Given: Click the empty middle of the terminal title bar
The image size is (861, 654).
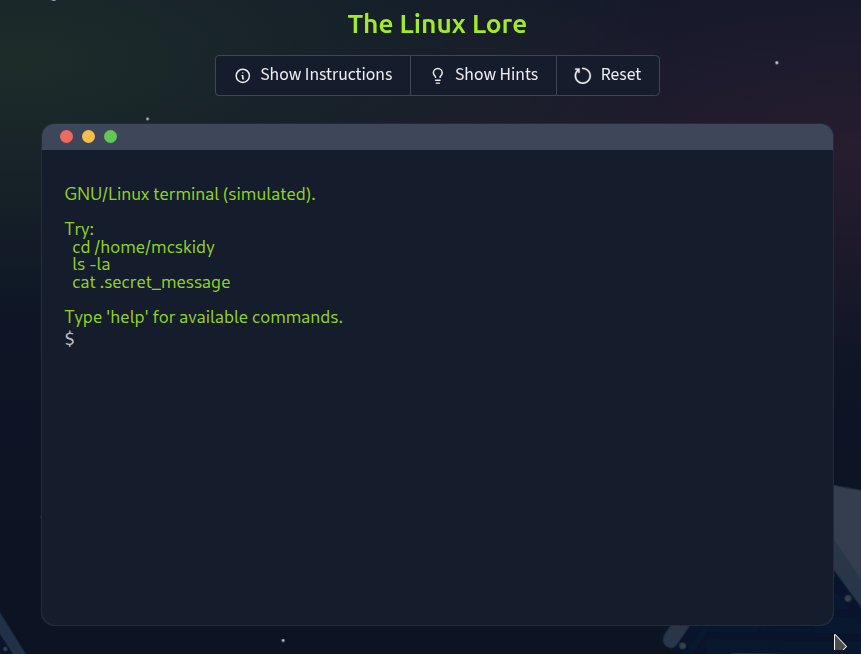Looking at the screenshot, I should pyautogui.click(x=450, y=137).
